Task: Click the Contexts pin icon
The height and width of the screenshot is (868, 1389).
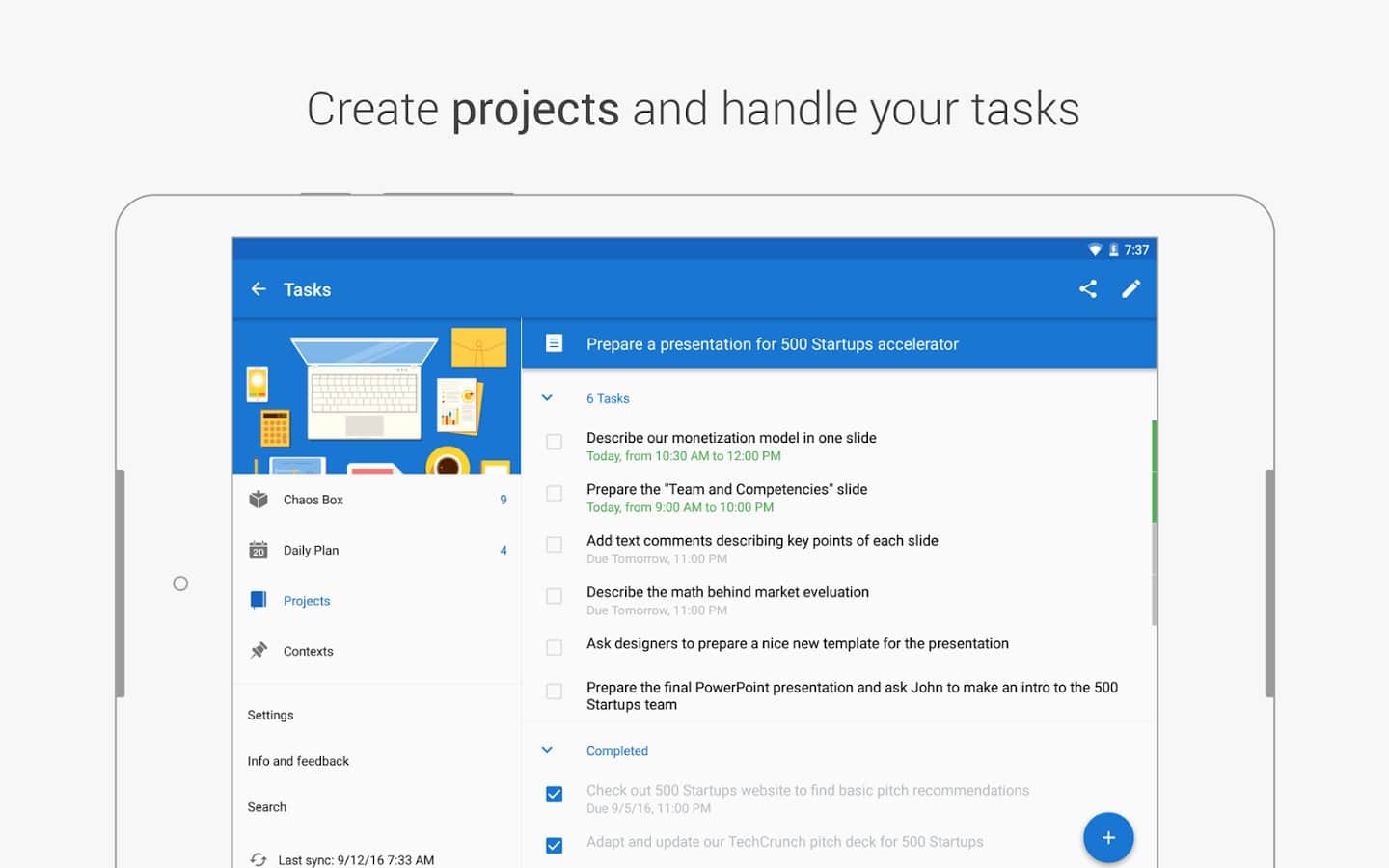Action: [x=259, y=651]
